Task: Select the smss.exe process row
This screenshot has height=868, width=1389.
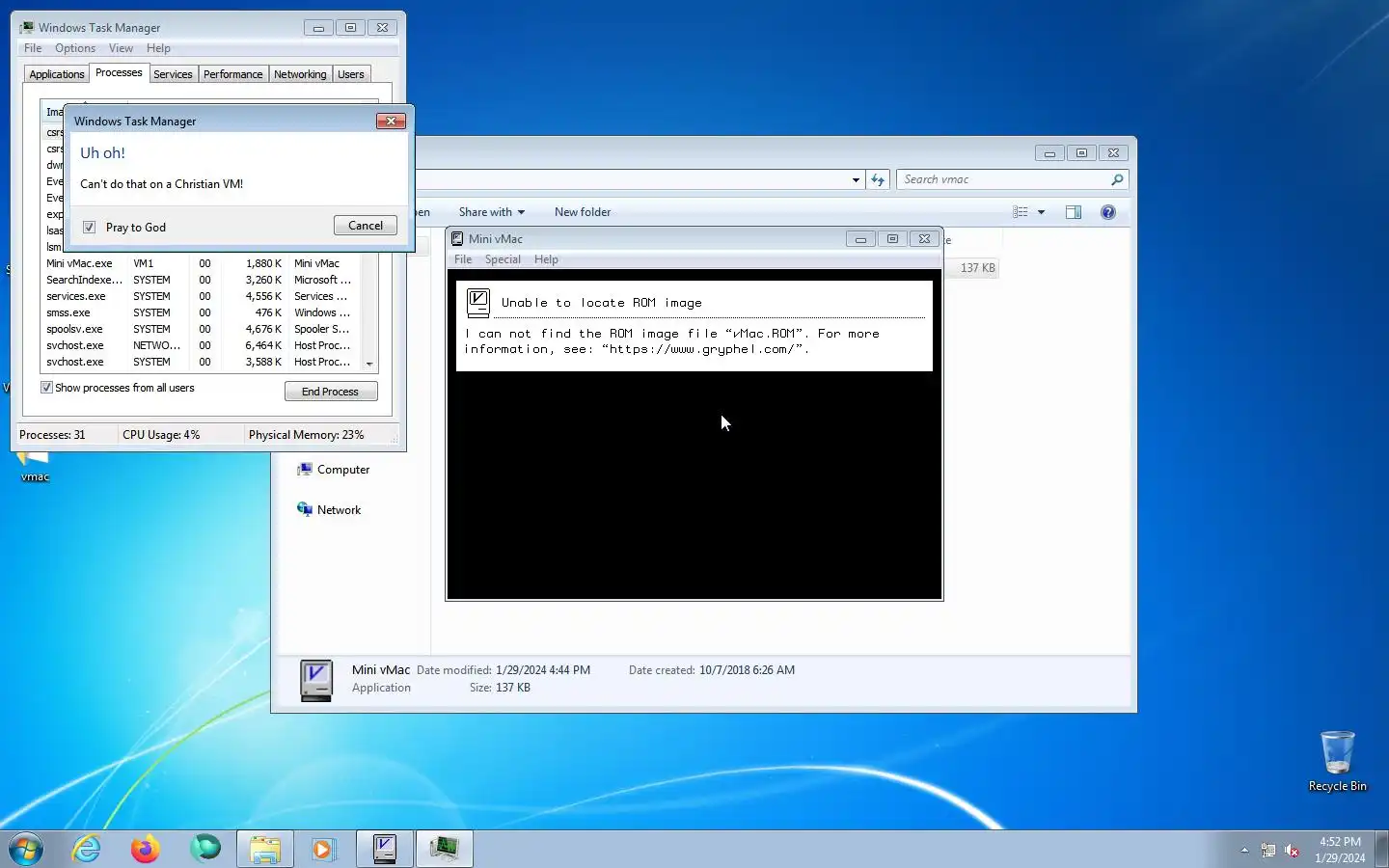Action: click(x=203, y=312)
